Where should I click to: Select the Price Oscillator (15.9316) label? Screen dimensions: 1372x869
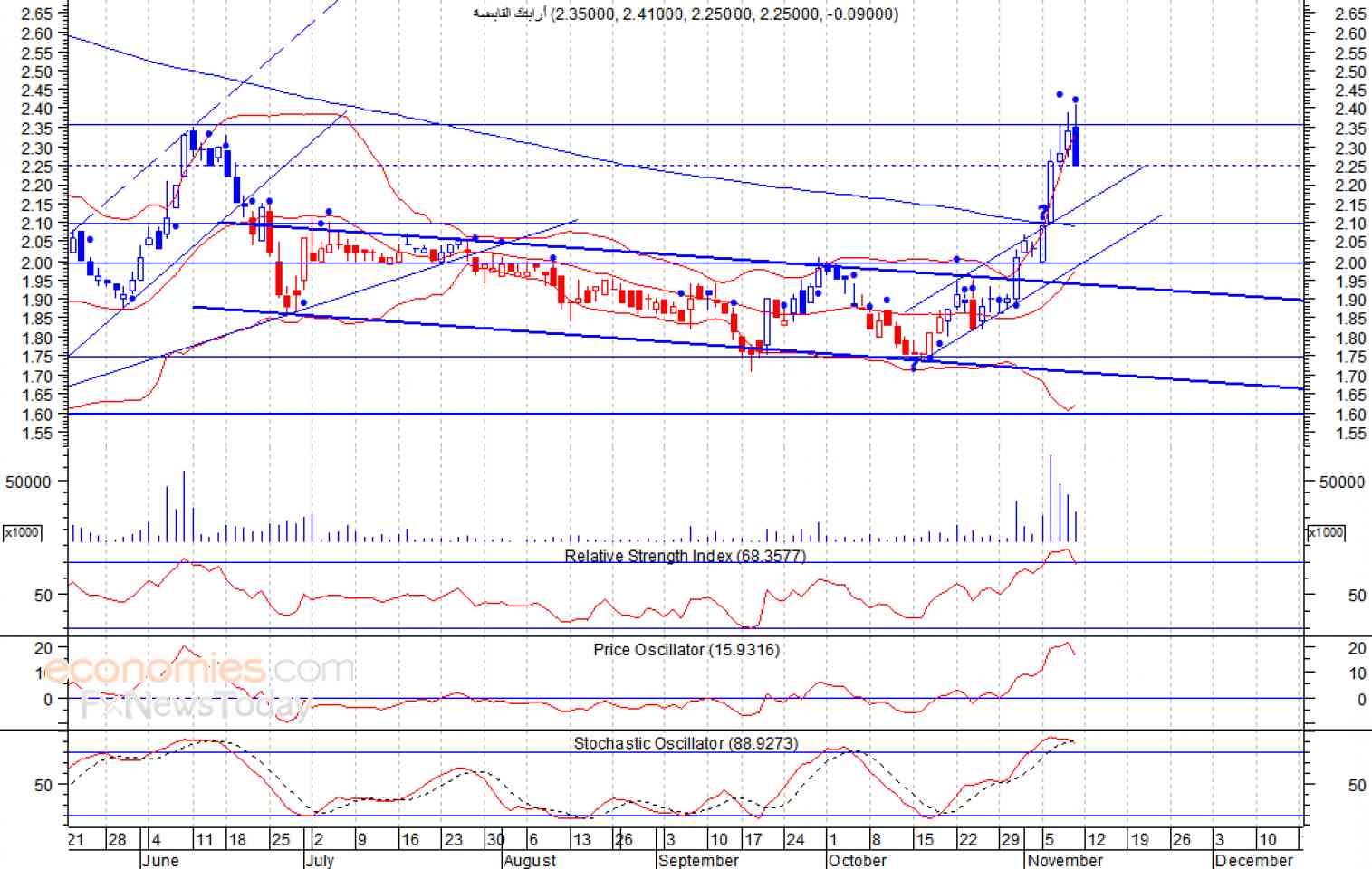686,650
